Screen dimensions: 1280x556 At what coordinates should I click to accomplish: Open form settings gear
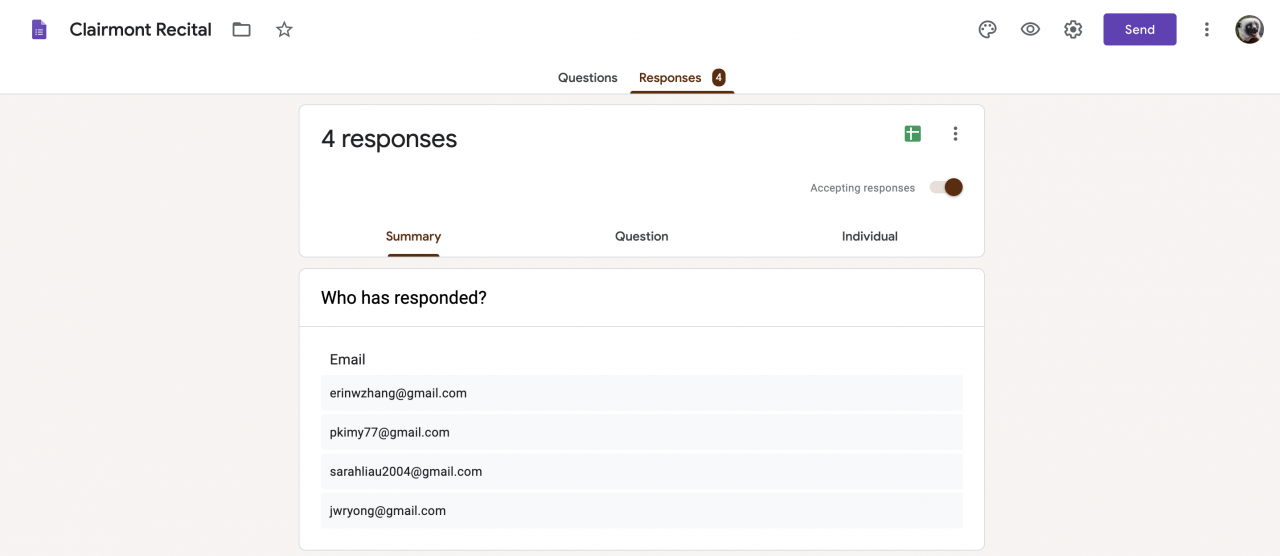(x=1073, y=30)
